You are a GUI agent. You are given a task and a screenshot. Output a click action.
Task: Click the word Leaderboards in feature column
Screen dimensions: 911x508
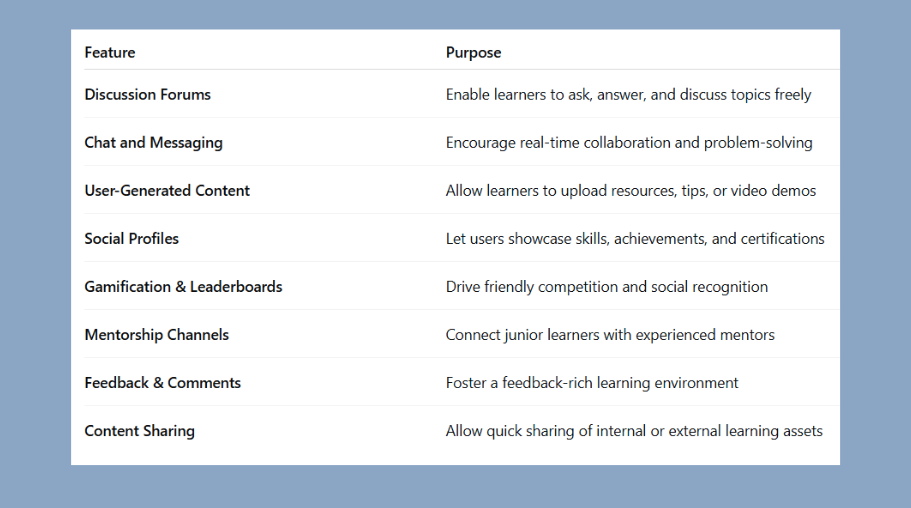236,287
